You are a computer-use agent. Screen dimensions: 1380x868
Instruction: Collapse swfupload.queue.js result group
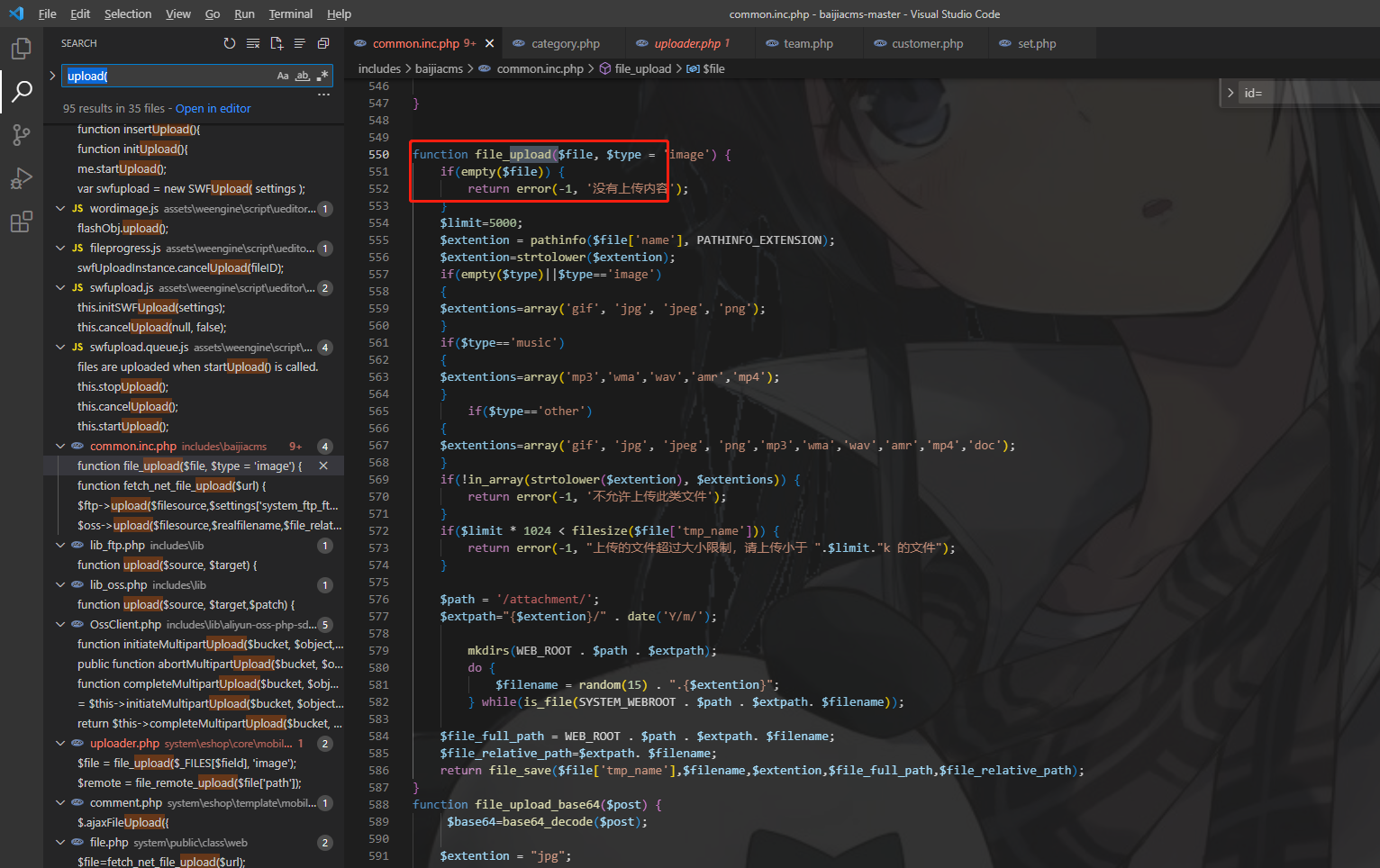coord(60,348)
